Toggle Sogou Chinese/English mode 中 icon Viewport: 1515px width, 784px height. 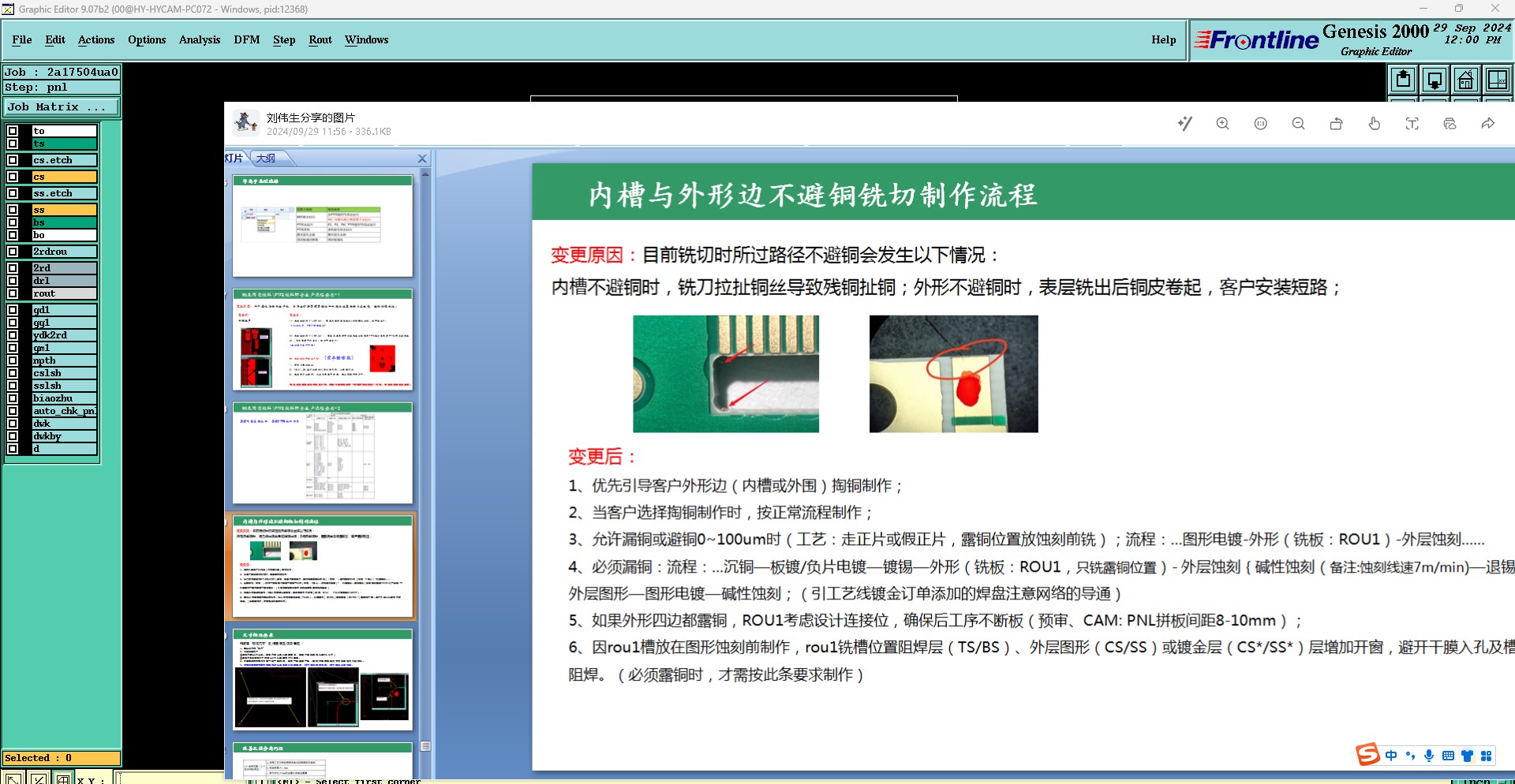coord(1391,756)
